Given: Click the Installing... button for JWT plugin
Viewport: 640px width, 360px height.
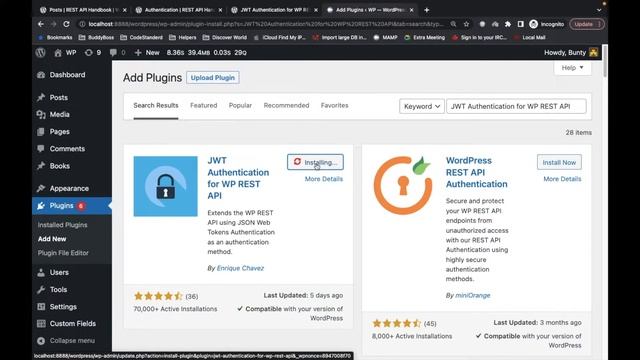Looking at the screenshot, I should point(315,162).
